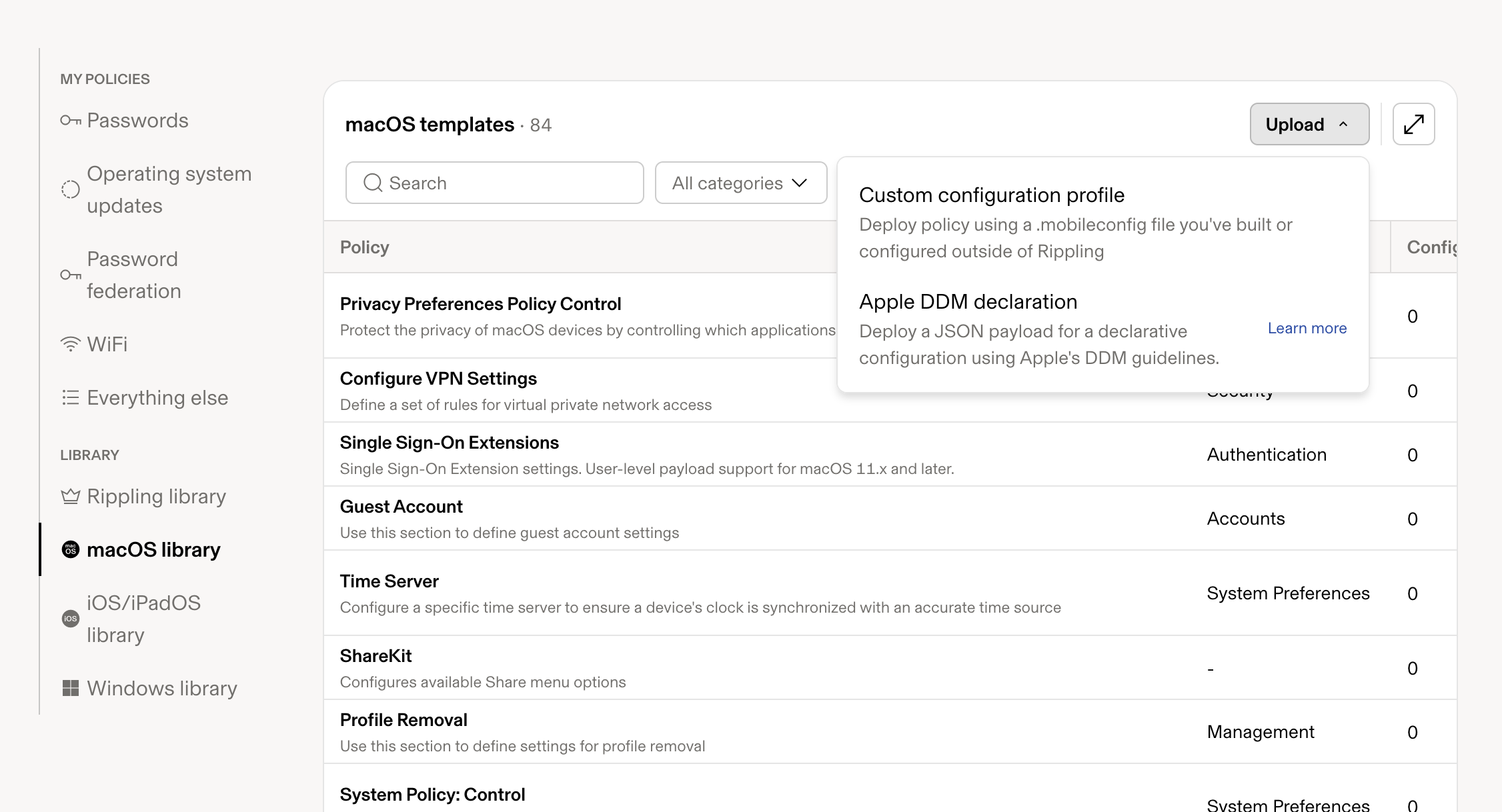Click the dashed circle icon for Operating system updates
The height and width of the screenshot is (812, 1502).
coord(71,190)
